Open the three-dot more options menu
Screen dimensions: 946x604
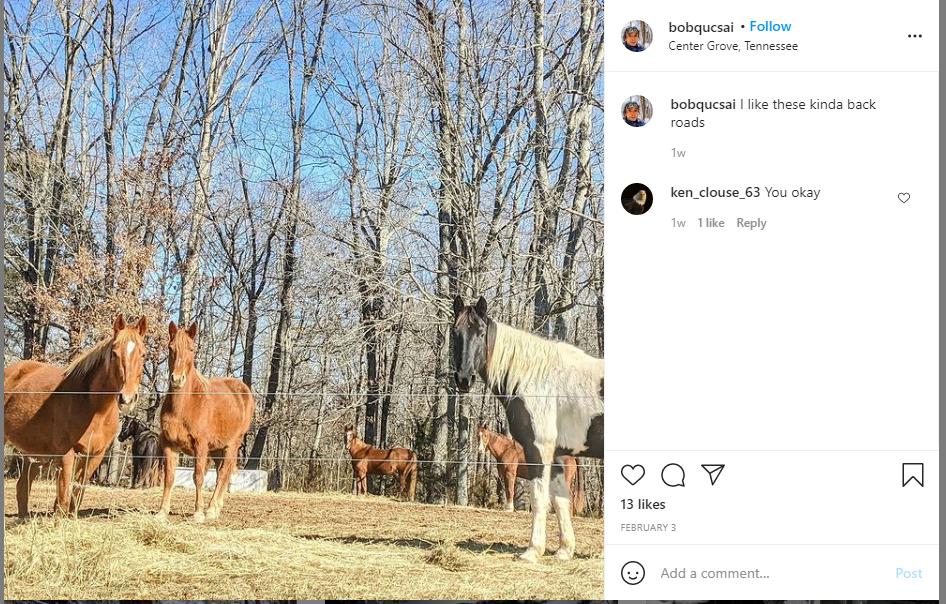(x=914, y=36)
